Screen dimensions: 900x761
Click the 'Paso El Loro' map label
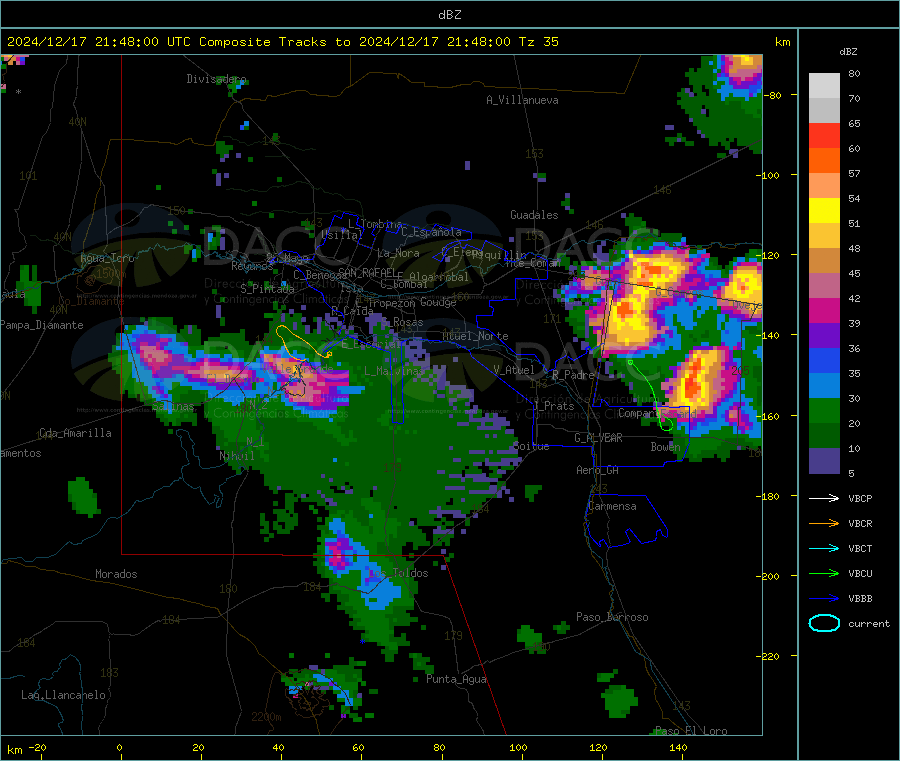coord(691,731)
